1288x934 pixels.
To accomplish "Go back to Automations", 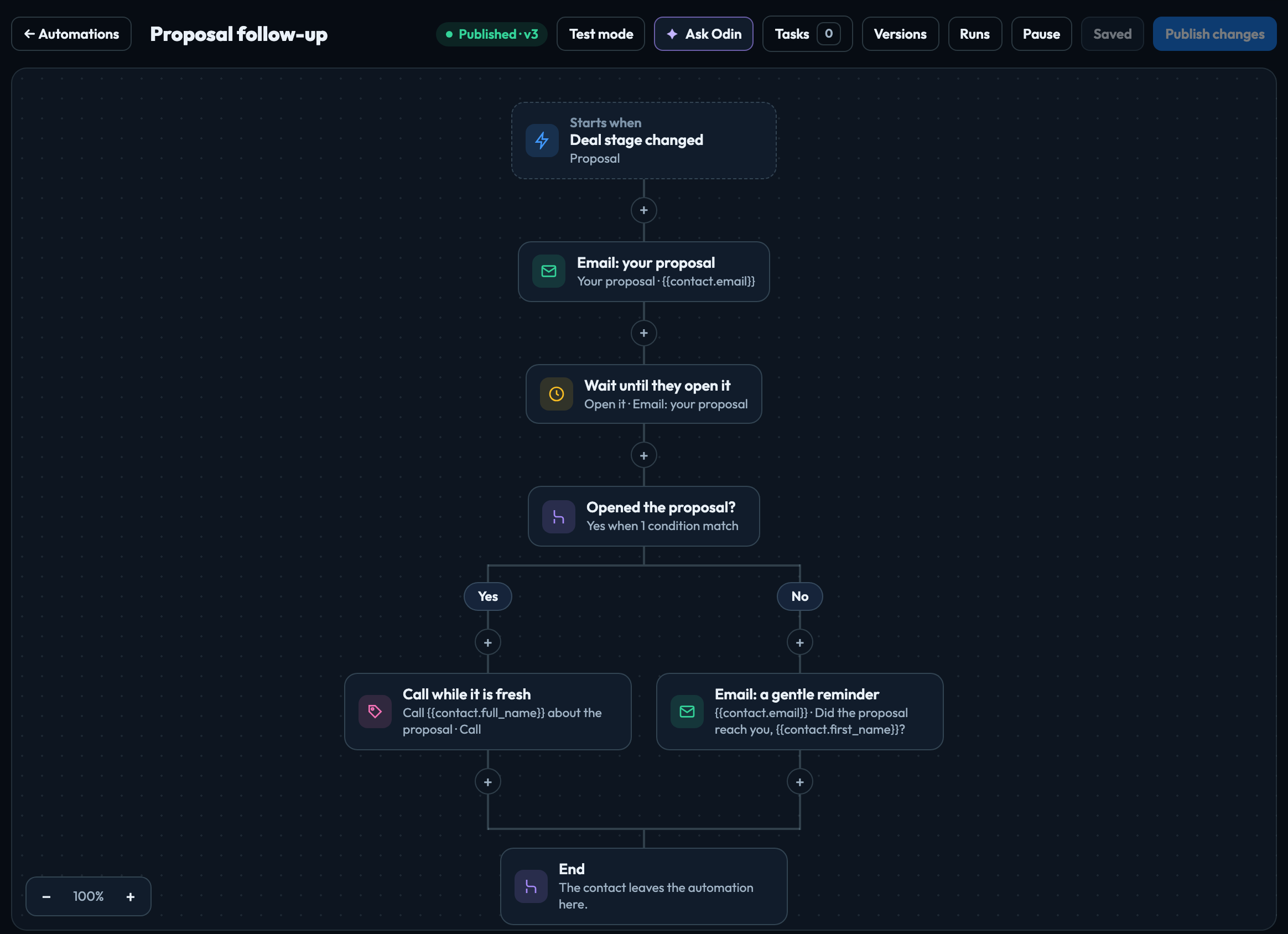I will point(71,34).
